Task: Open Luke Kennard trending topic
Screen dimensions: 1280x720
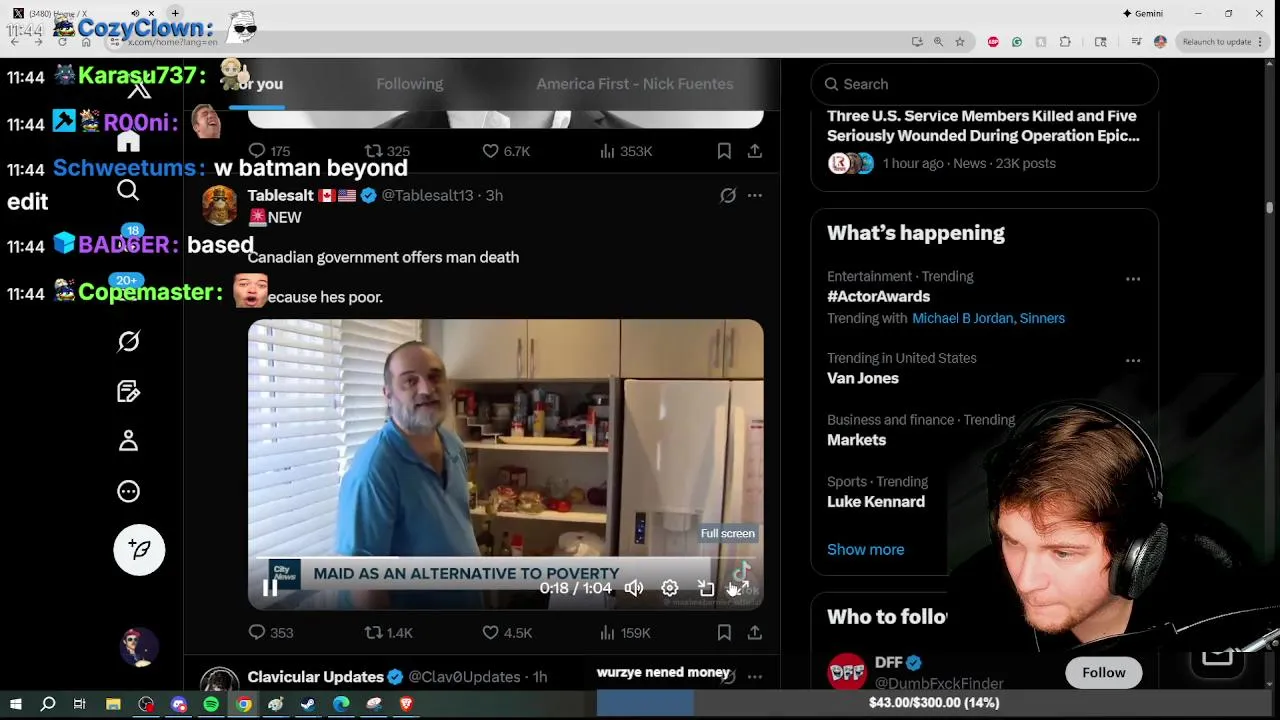Action: (876, 502)
